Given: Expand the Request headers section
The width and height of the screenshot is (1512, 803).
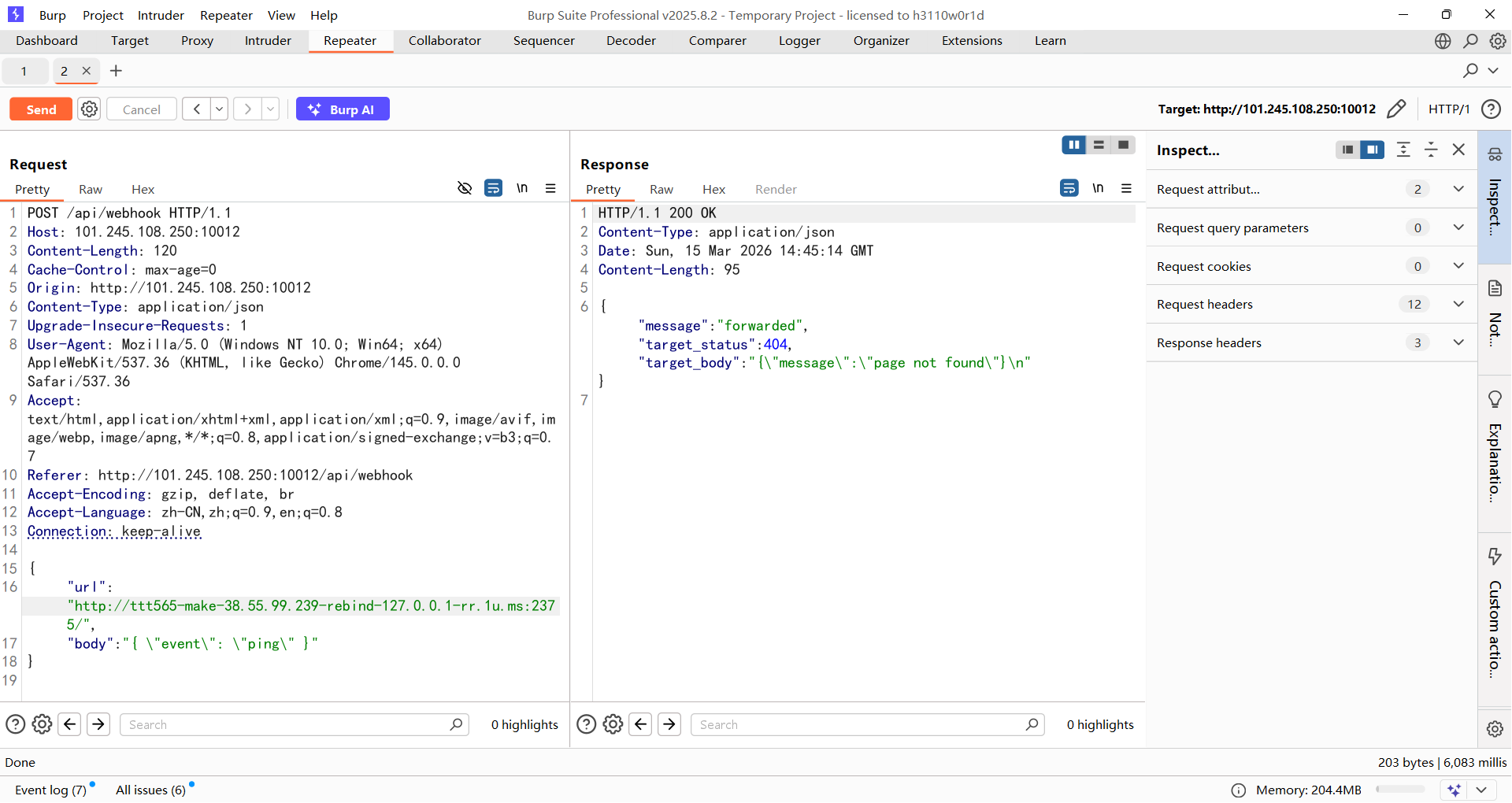Looking at the screenshot, I should (1458, 305).
